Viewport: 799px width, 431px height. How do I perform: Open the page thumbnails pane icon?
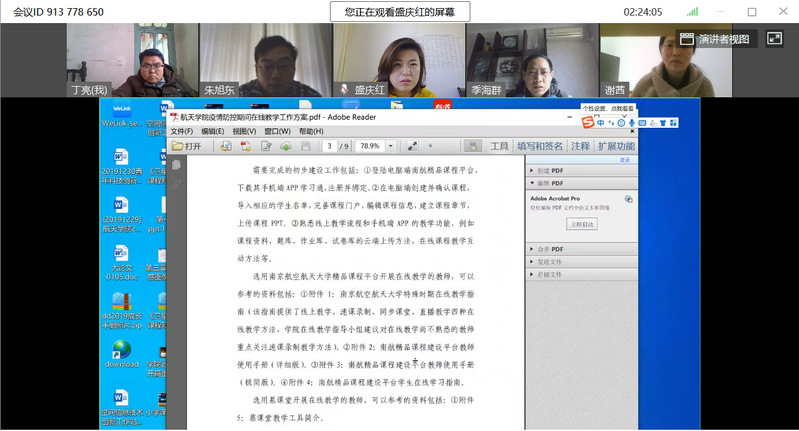click(x=177, y=164)
